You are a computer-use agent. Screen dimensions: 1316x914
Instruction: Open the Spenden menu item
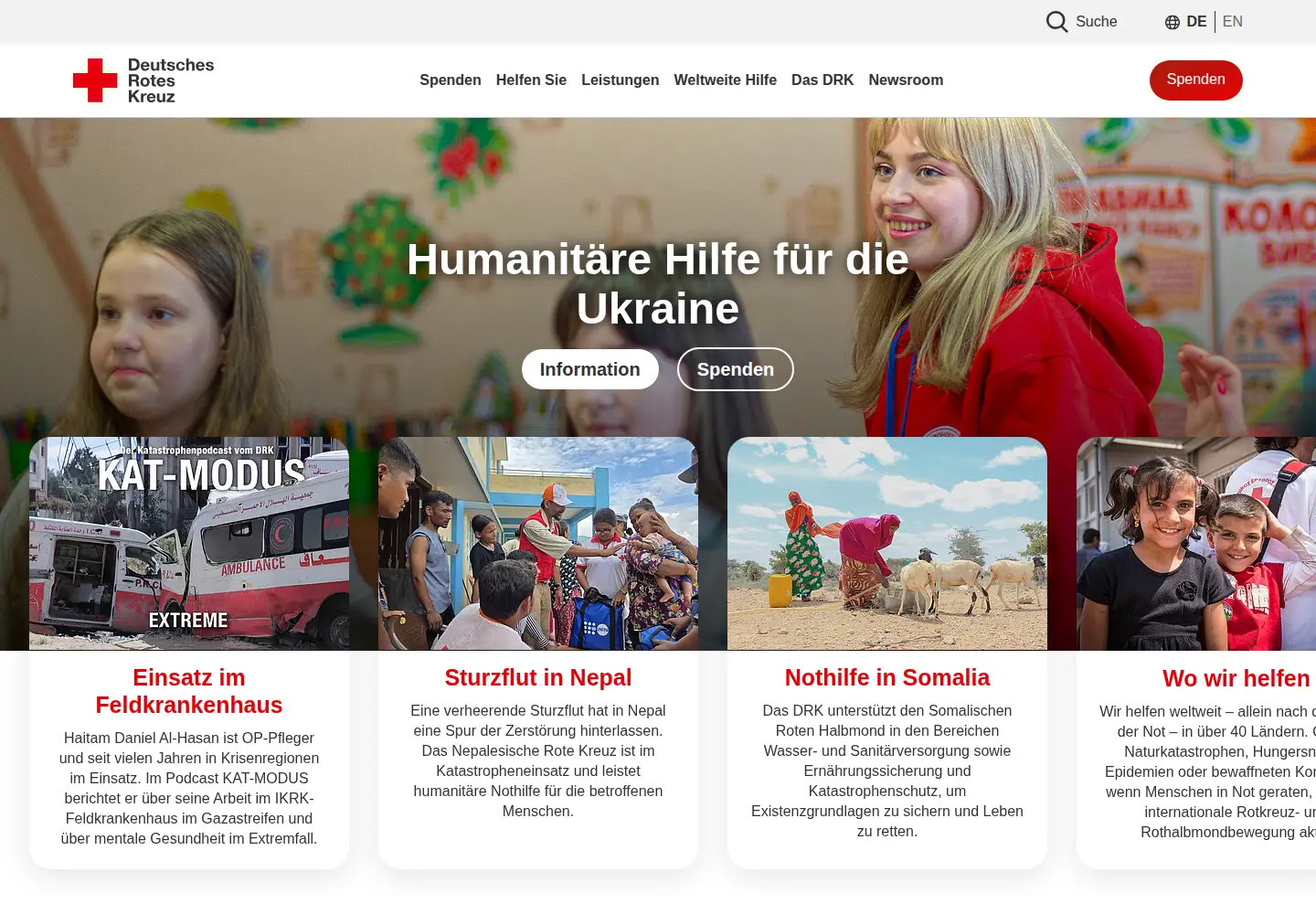[451, 80]
